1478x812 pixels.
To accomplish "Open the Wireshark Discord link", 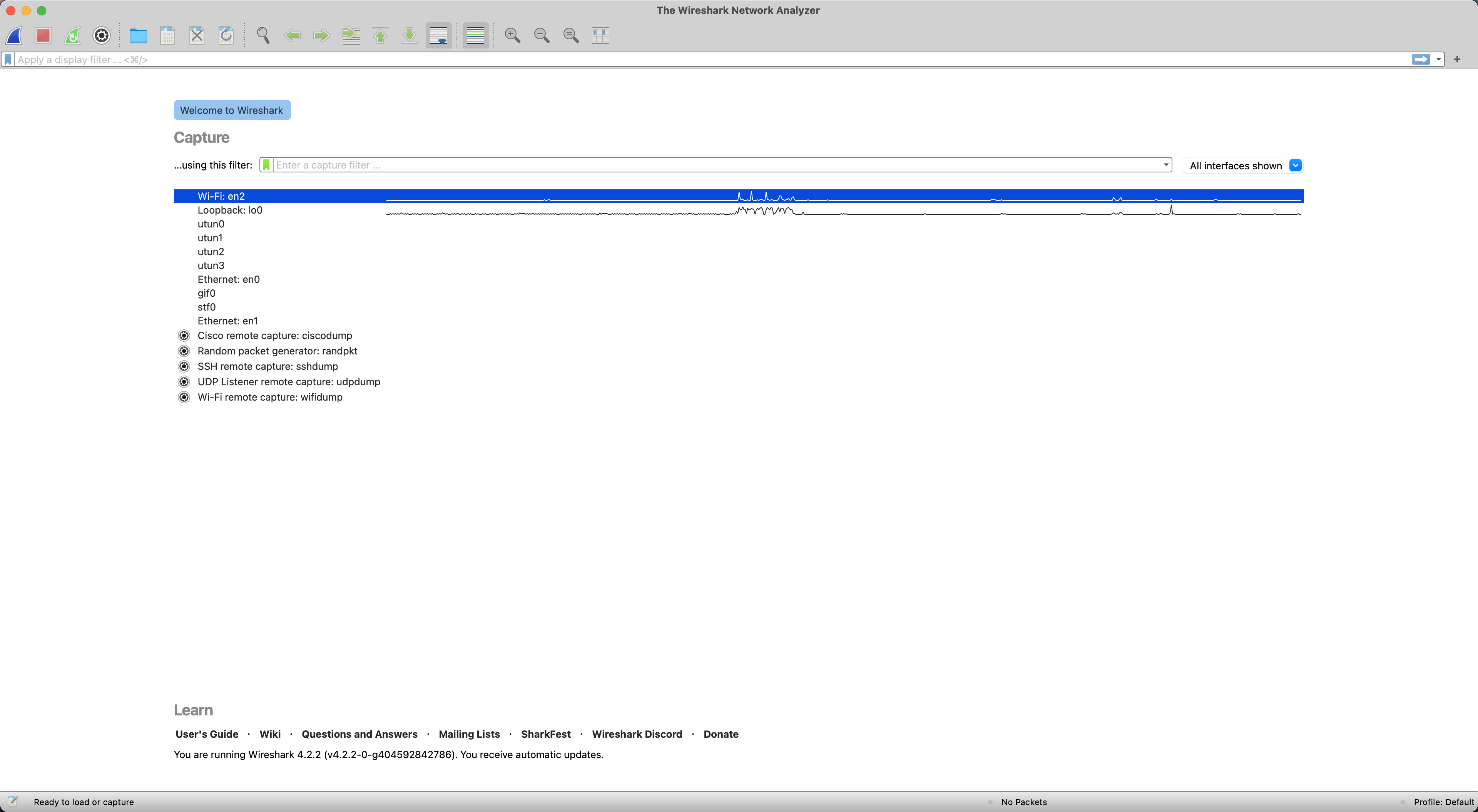I will (637, 734).
